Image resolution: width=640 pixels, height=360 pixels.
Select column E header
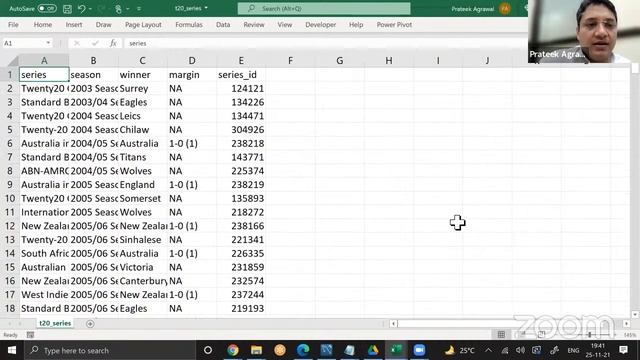pyautogui.click(x=241, y=60)
